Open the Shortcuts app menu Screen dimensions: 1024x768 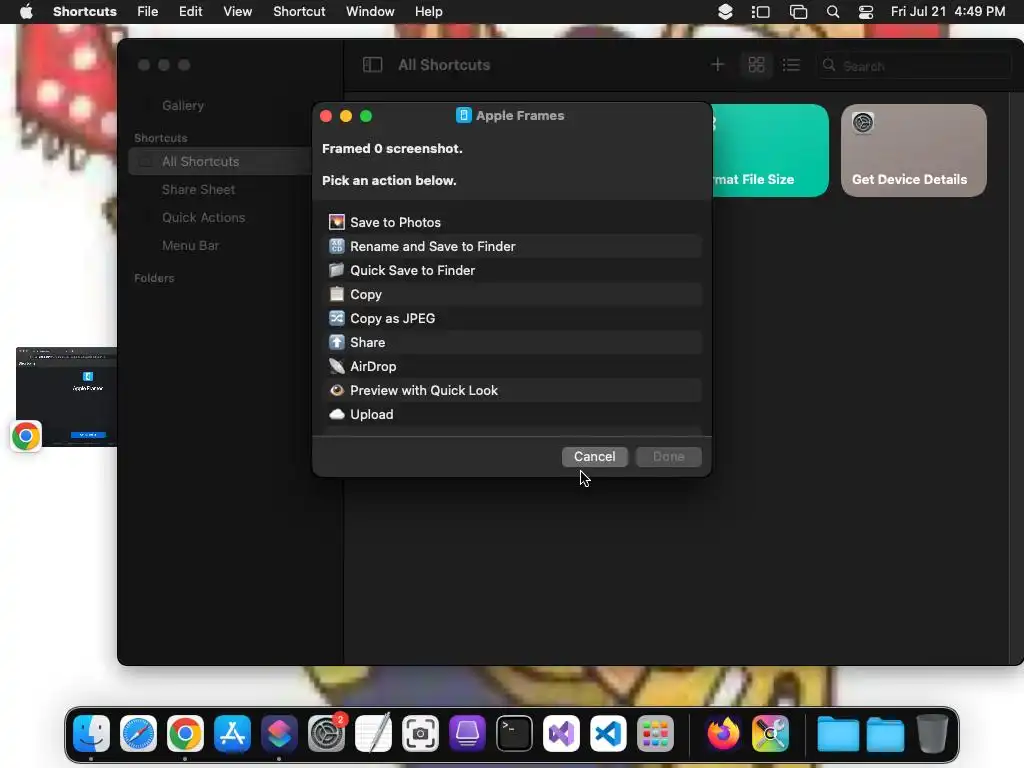point(85,12)
